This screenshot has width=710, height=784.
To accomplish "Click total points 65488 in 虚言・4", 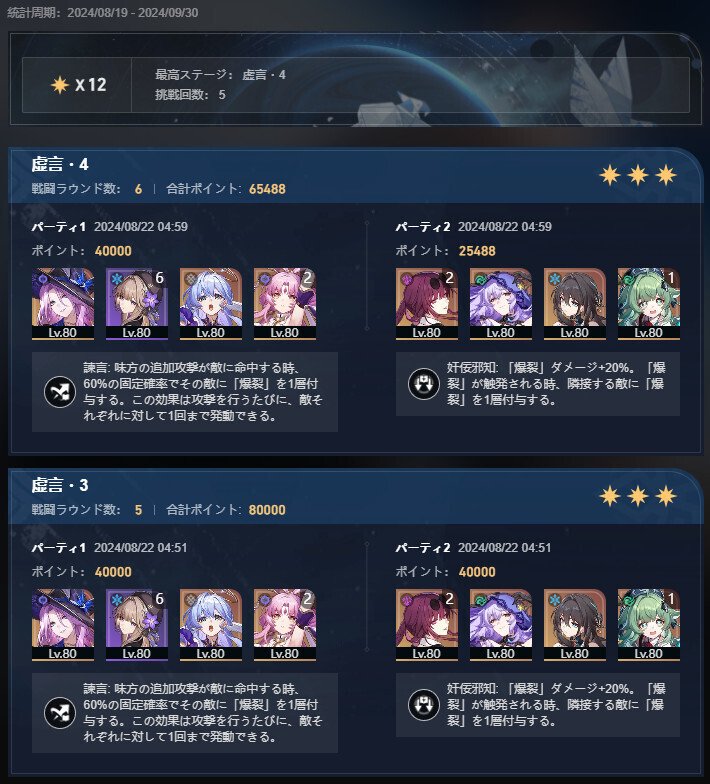I will point(267,189).
